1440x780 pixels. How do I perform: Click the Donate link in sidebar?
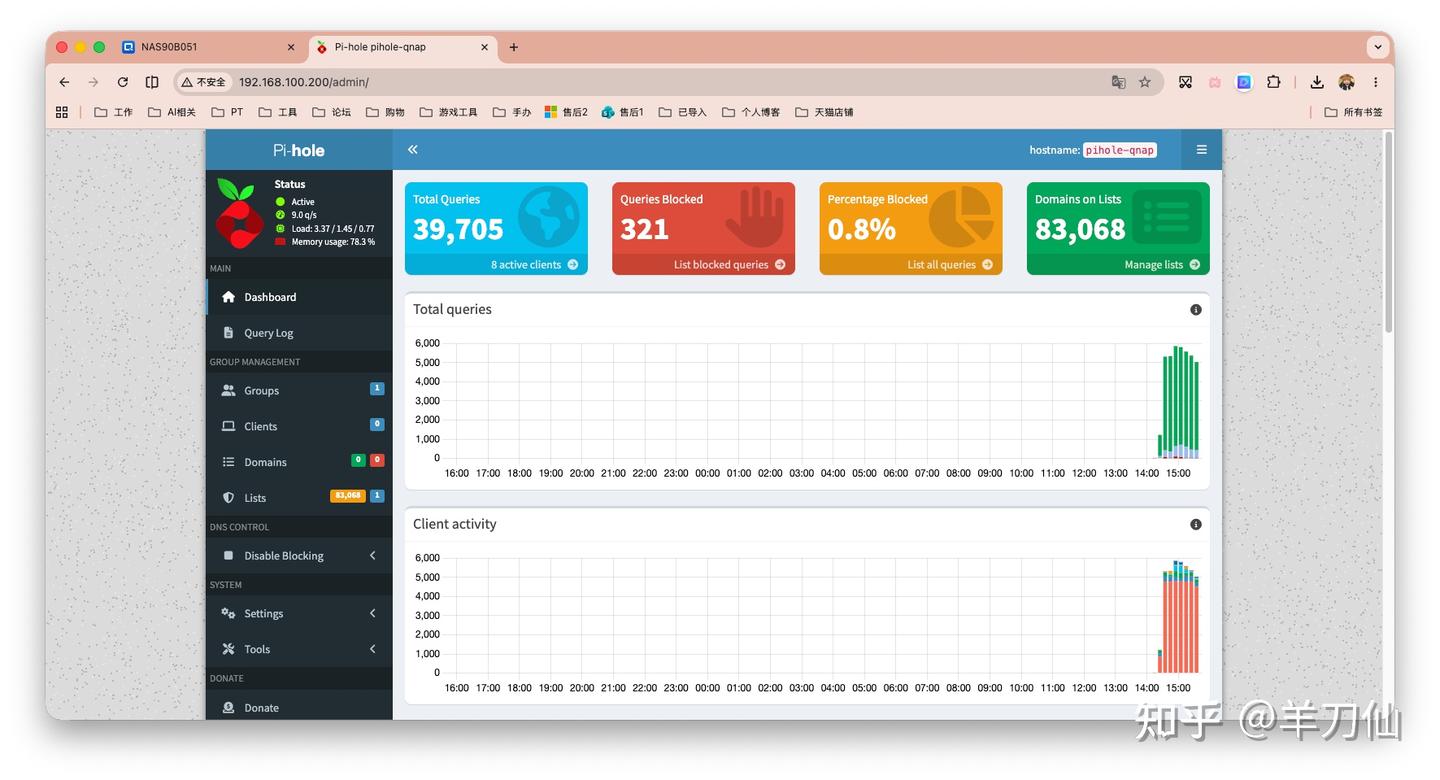[299, 708]
